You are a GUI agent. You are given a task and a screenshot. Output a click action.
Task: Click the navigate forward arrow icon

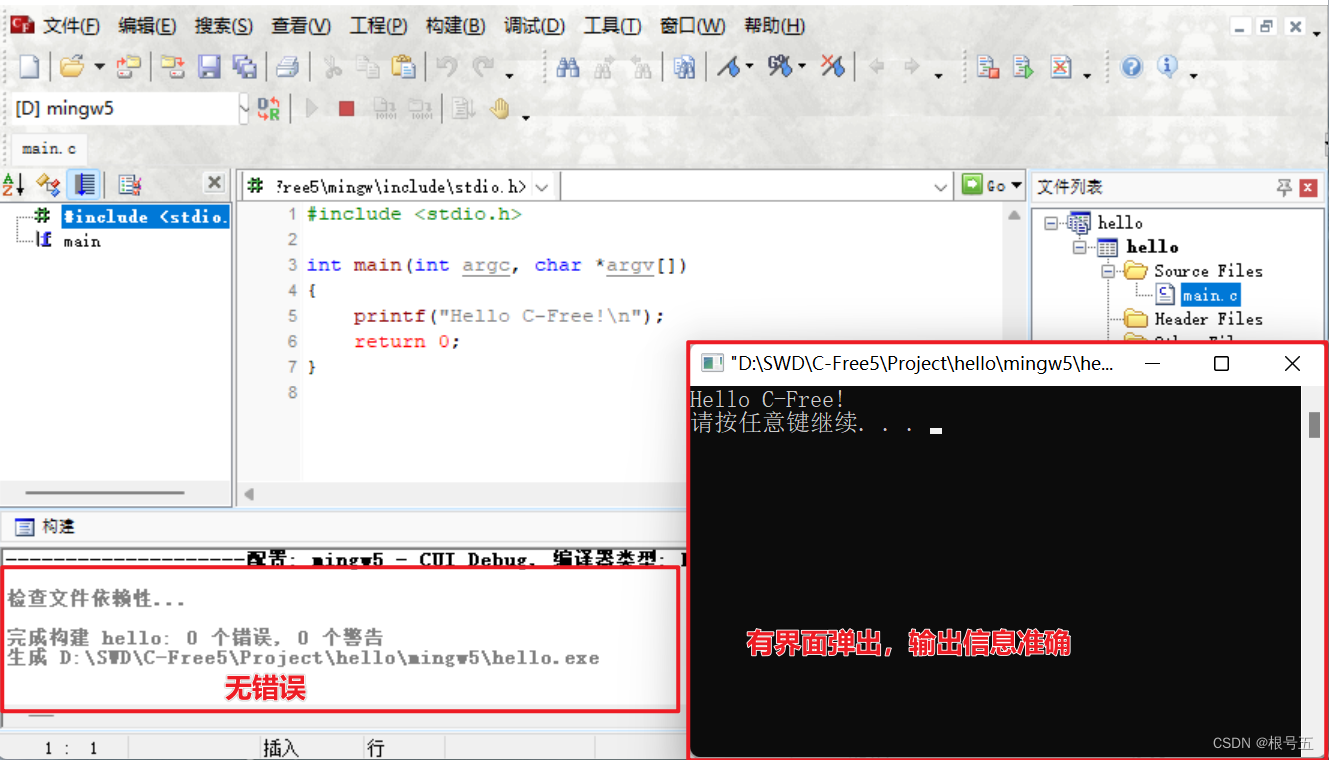click(912, 67)
